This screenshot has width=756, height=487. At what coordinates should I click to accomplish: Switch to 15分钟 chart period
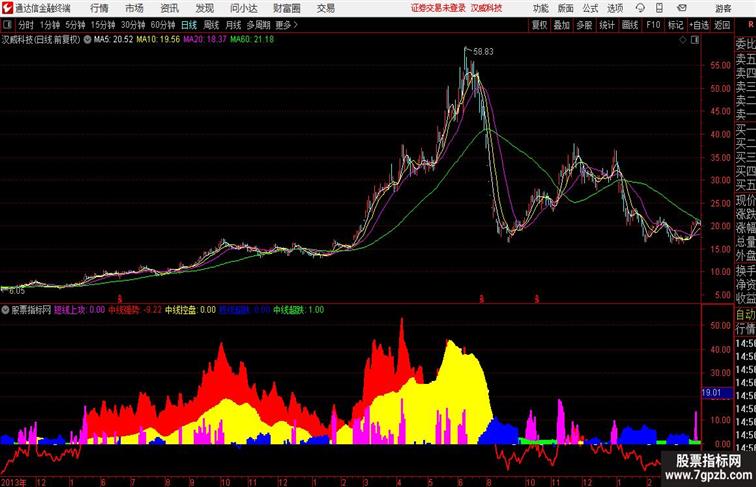[103, 25]
